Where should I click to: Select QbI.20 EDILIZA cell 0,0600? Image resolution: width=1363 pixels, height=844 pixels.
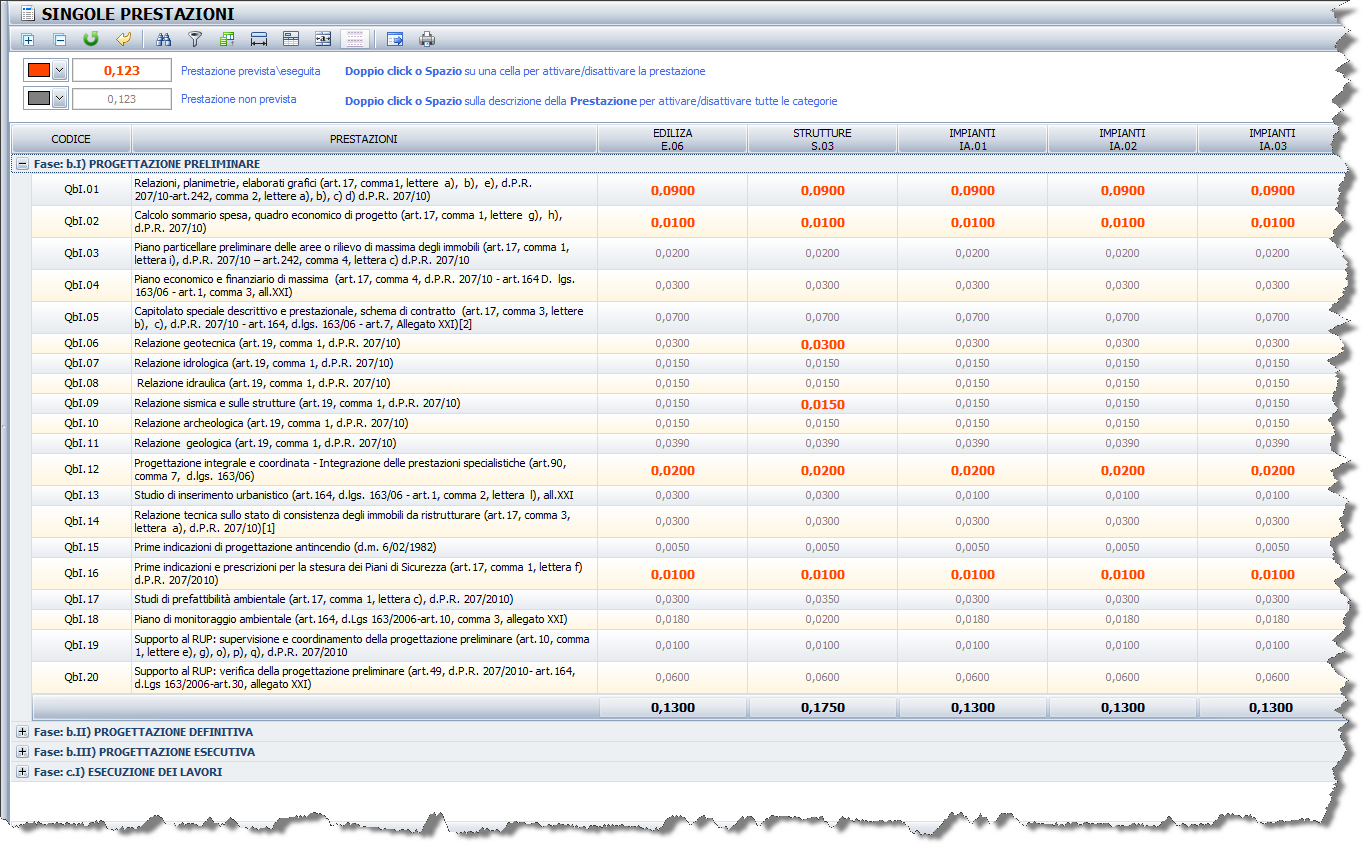pyautogui.click(x=672, y=678)
